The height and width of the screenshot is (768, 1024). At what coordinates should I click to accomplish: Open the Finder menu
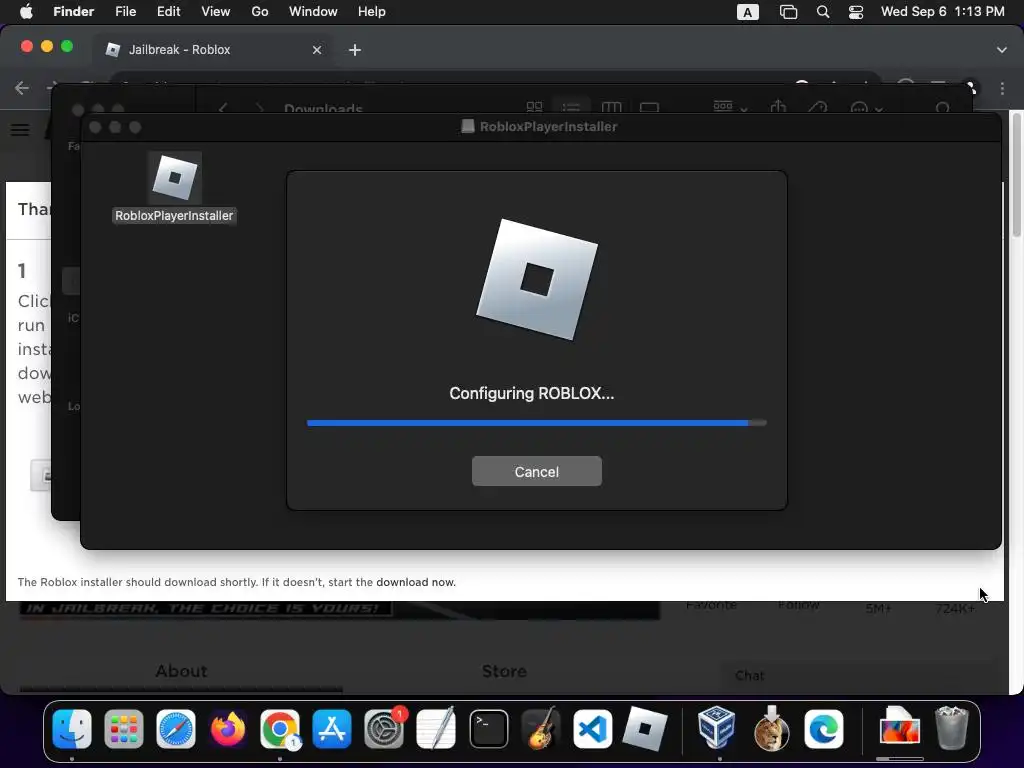coord(73,12)
